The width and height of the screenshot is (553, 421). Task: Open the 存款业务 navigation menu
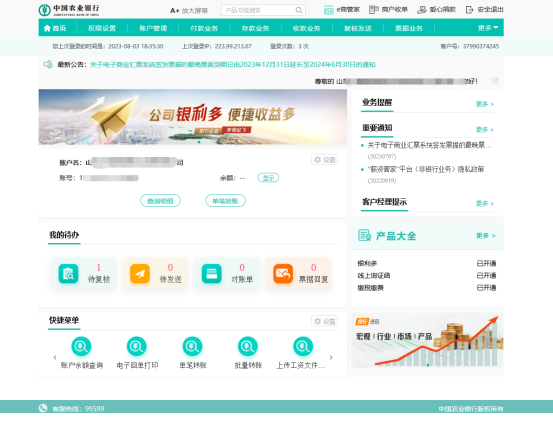pos(255,28)
